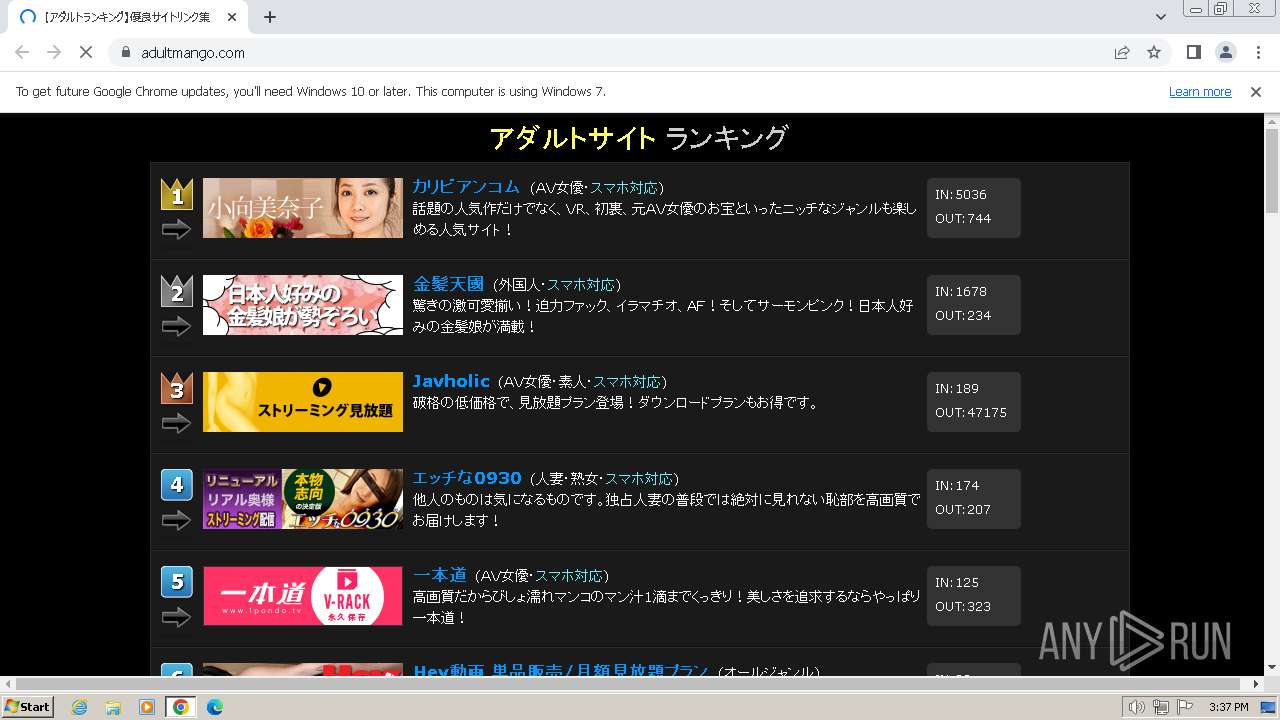Open the pink V-RACK banner thumbnail

[303, 596]
